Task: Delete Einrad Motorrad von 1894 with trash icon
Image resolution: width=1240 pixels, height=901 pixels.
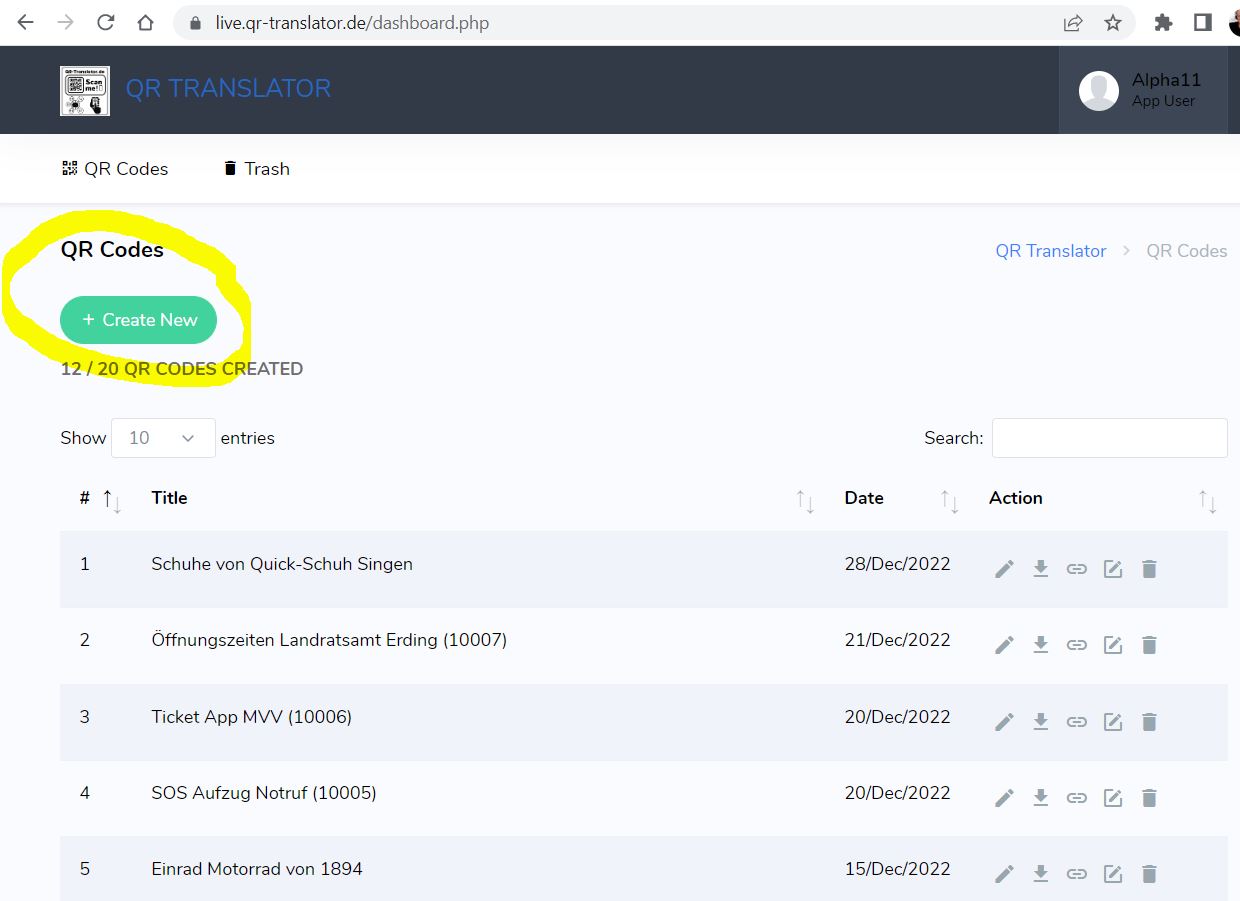Action: [x=1149, y=874]
